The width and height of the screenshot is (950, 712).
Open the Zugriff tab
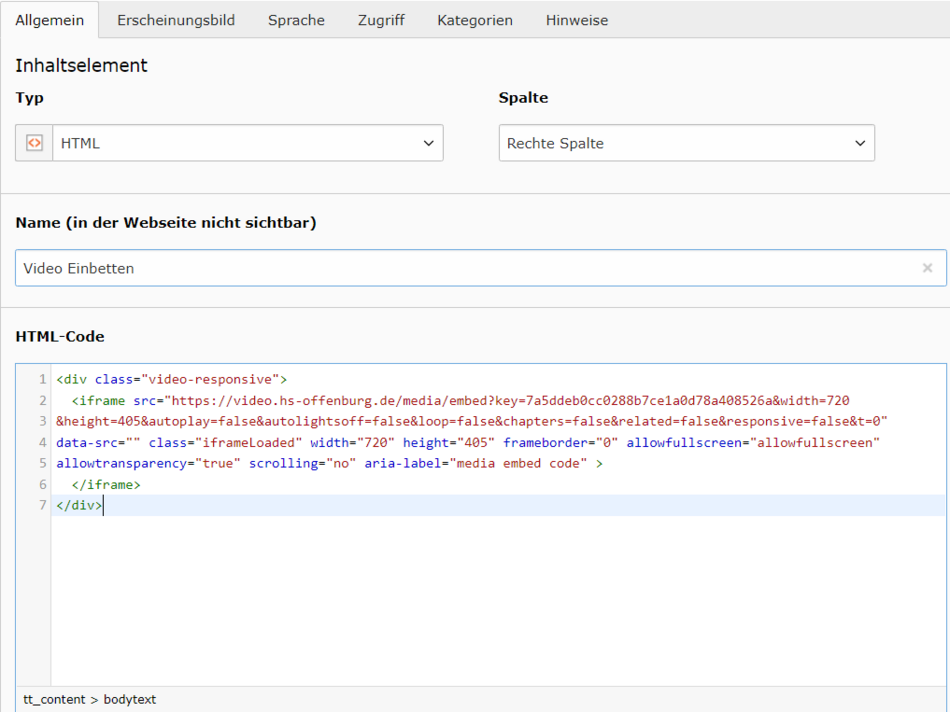[381, 20]
